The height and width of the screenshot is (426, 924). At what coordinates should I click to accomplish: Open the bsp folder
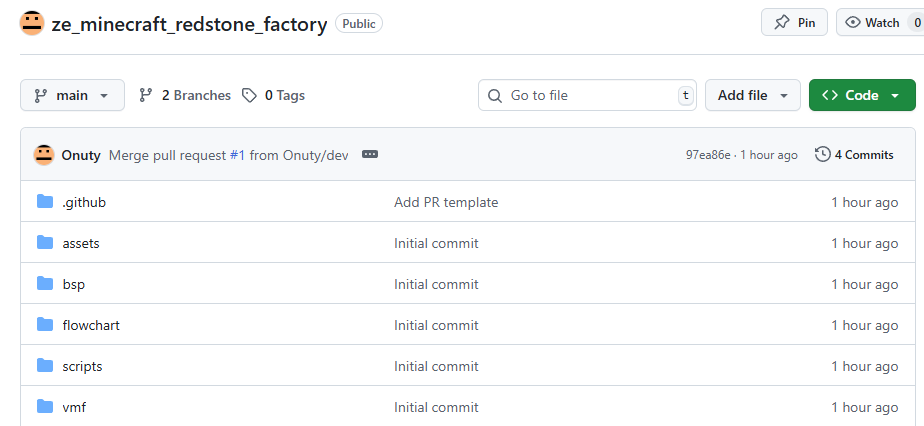click(x=74, y=284)
